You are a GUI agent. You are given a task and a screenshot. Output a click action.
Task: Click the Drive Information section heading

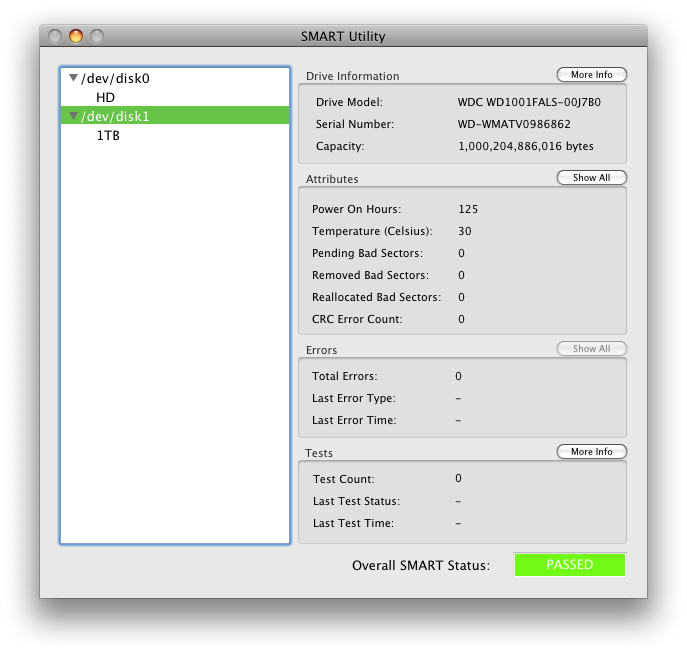[352, 76]
